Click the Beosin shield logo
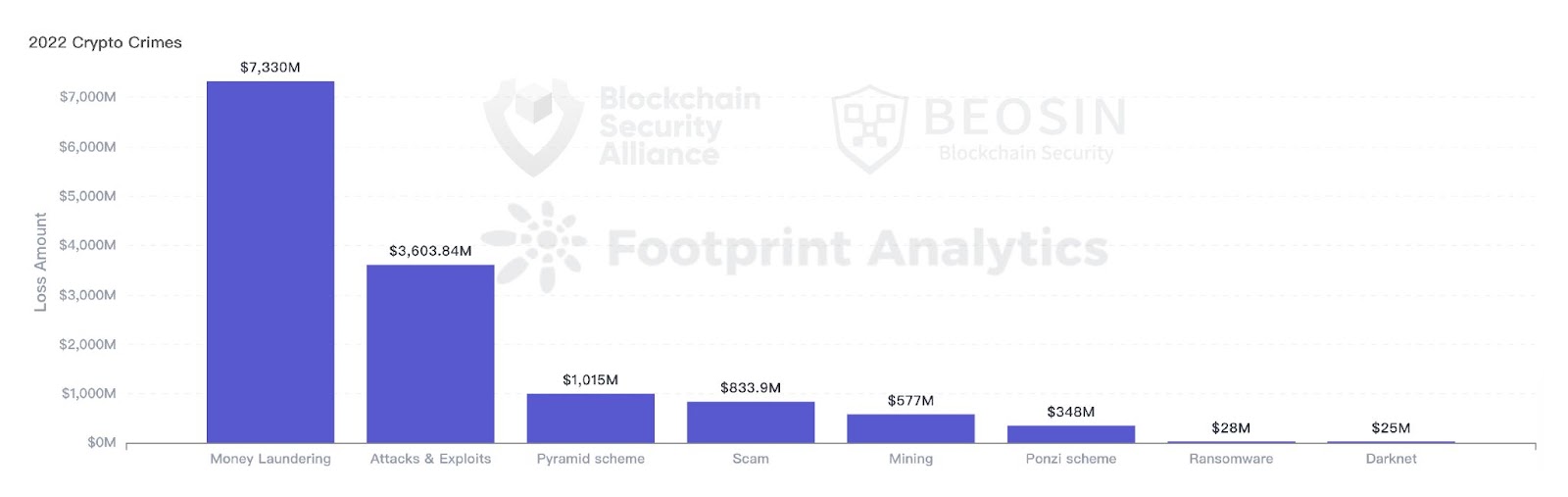The image size is (1568, 497). (868, 127)
